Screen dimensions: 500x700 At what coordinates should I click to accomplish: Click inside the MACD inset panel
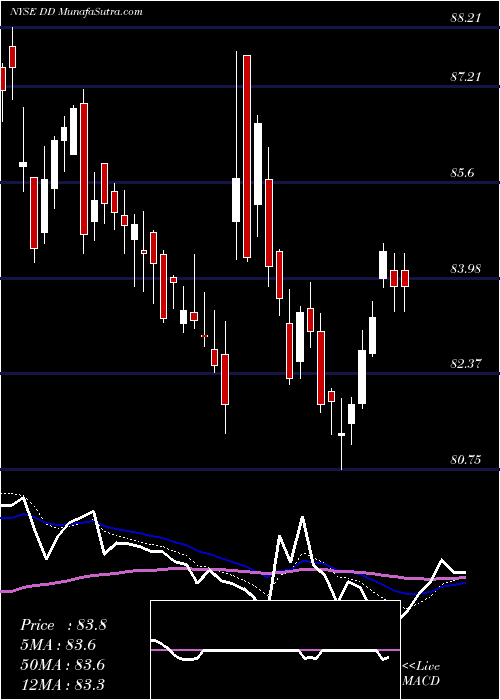(275, 650)
